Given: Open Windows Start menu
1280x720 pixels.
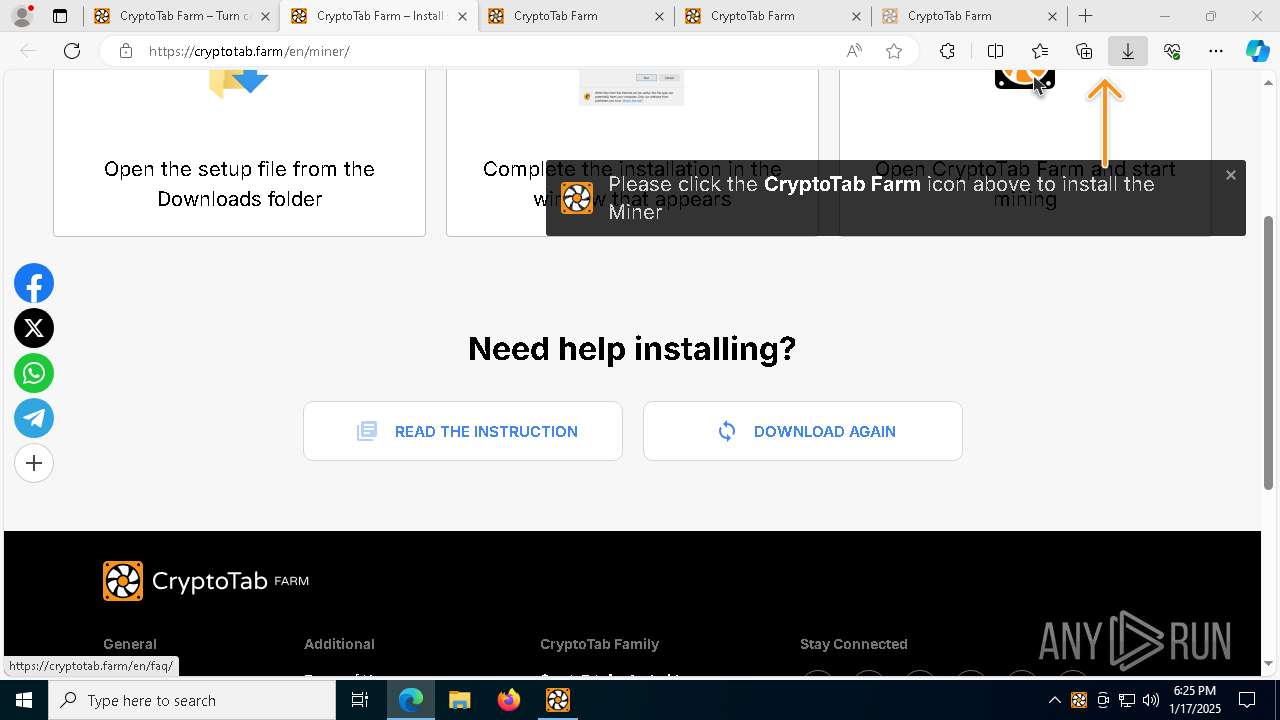Looking at the screenshot, I should pyautogui.click(x=24, y=700).
